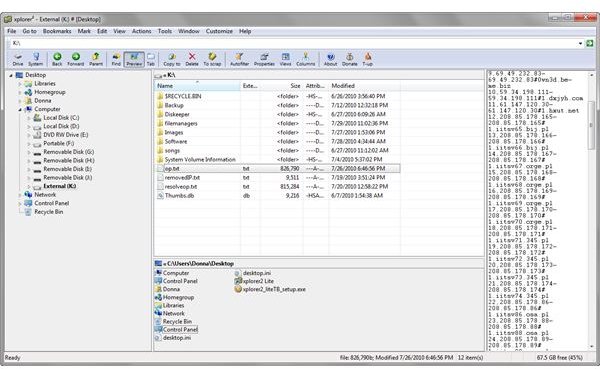600x369 pixels.
Task: Select the Backup folder row
Action: click(x=277, y=105)
